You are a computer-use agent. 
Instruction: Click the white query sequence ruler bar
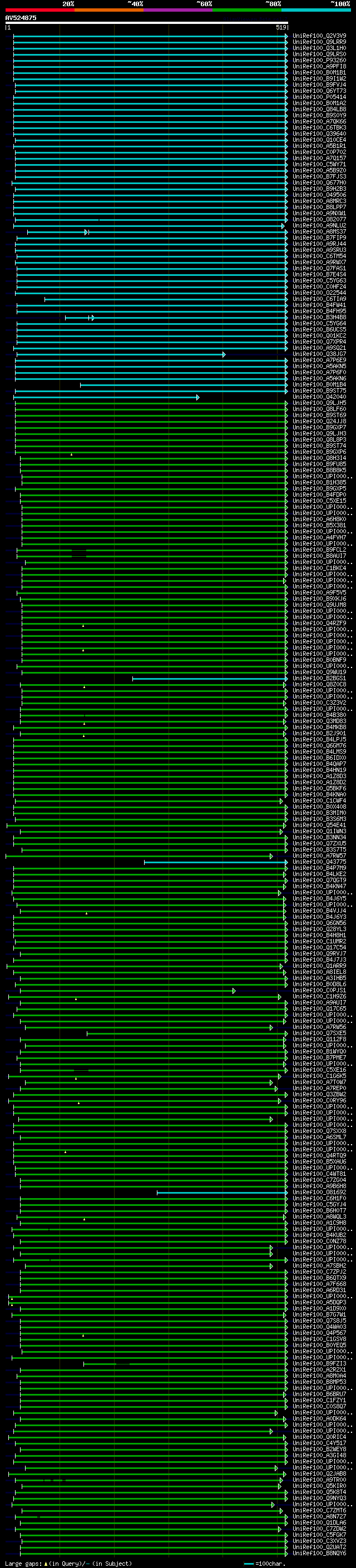click(147, 22)
